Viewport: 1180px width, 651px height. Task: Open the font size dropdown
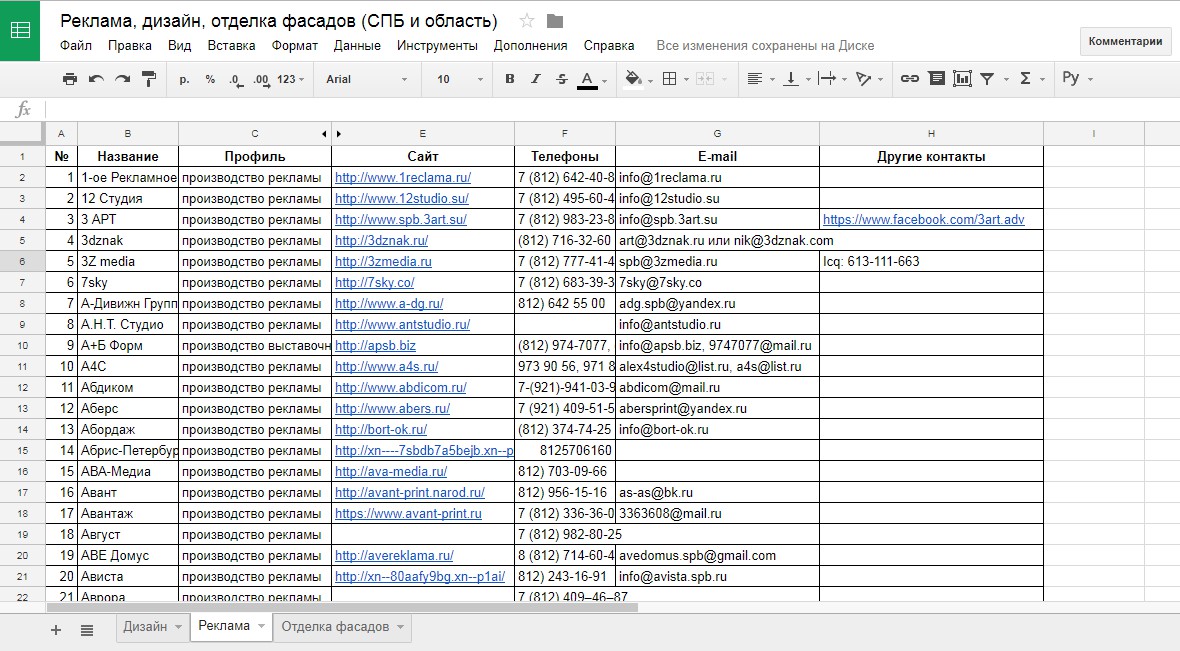459,79
